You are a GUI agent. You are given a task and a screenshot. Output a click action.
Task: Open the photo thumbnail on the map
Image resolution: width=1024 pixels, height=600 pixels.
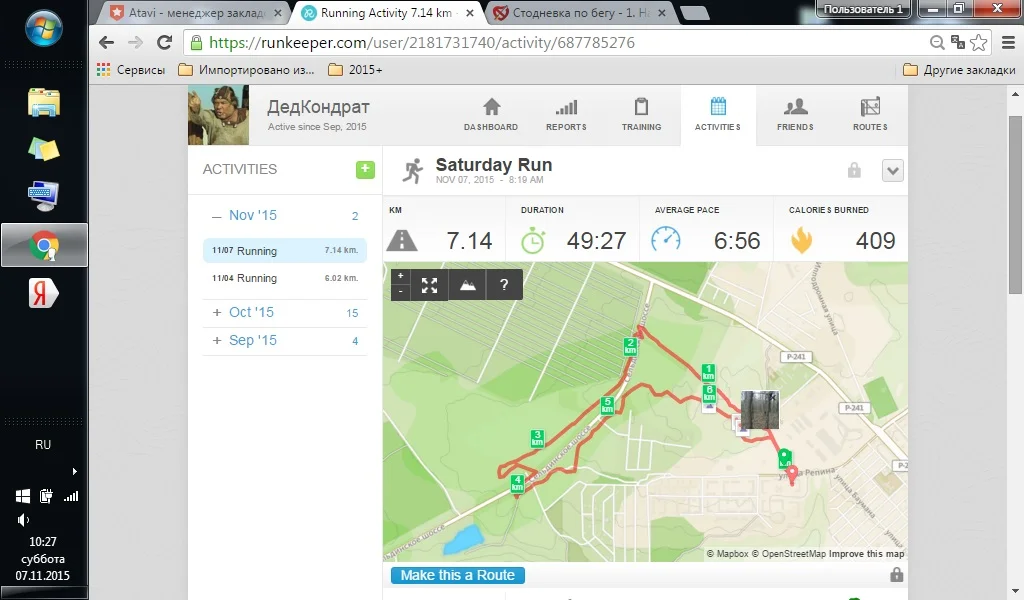(760, 409)
